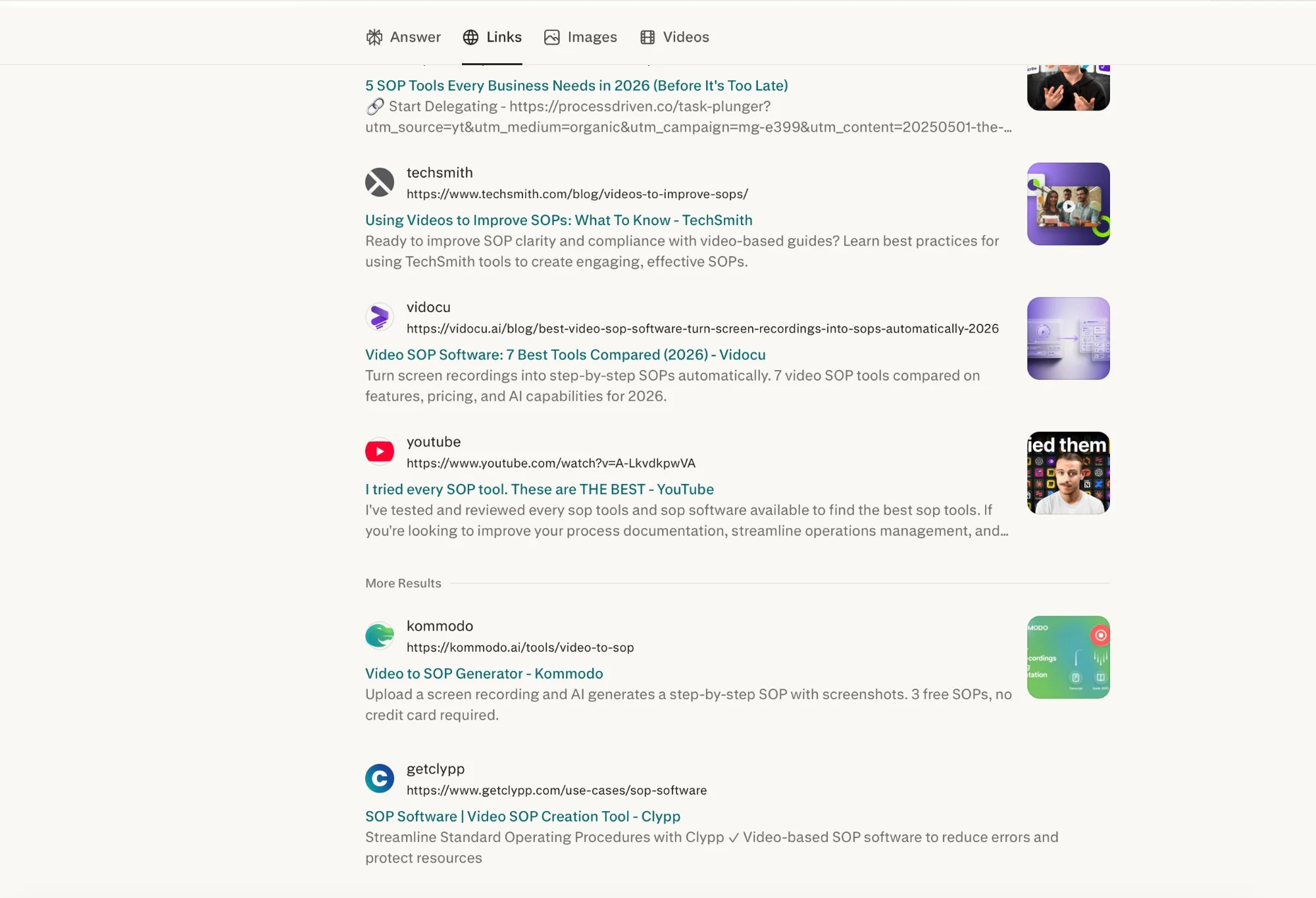This screenshot has height=898, width=1316.
Task: Click the getclypp.com sop-software URL
Action: pos(557,790)
